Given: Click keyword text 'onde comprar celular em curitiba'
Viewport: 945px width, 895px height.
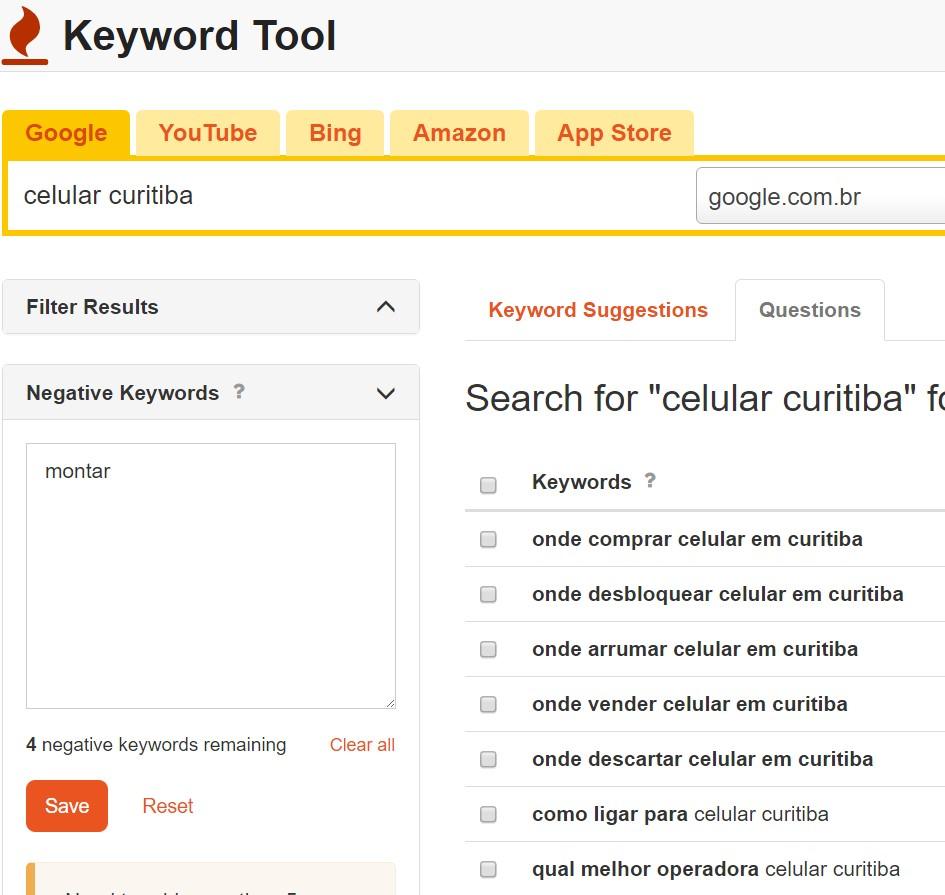Looking at the screenshot, I should [697, 539].
